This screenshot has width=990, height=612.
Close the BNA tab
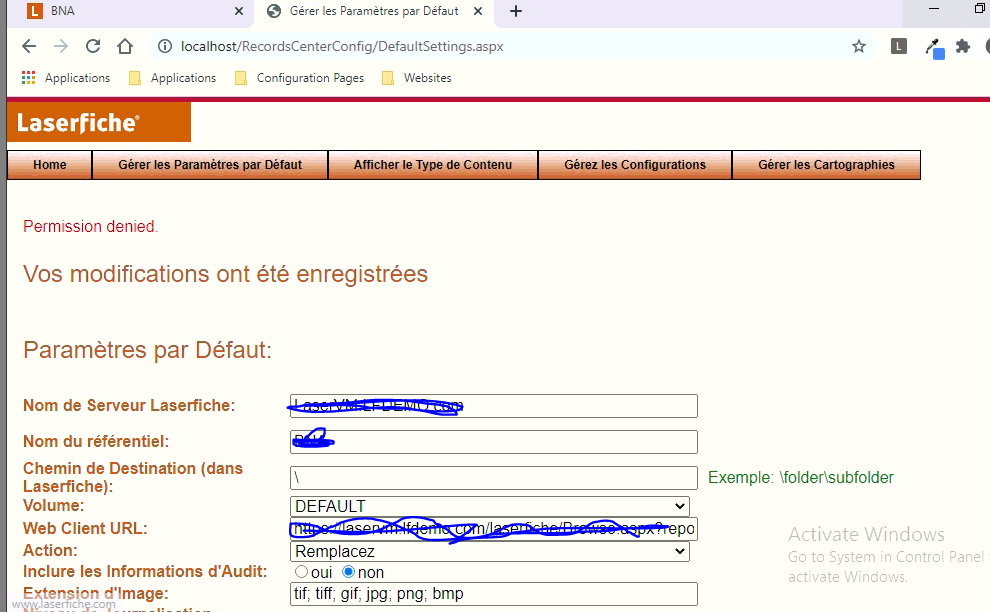click(239, 11)
